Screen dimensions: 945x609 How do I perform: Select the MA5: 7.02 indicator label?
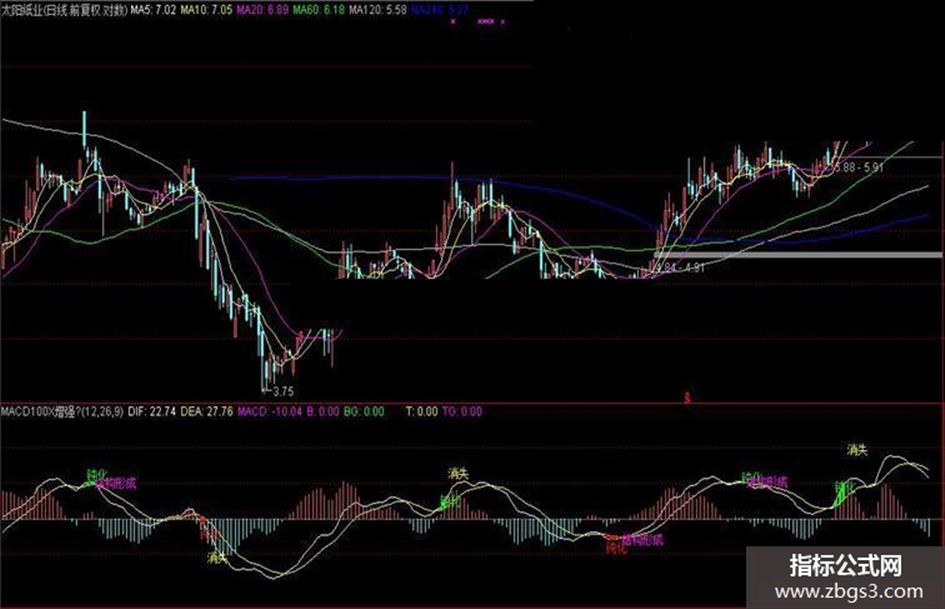[x=154, y=10]
